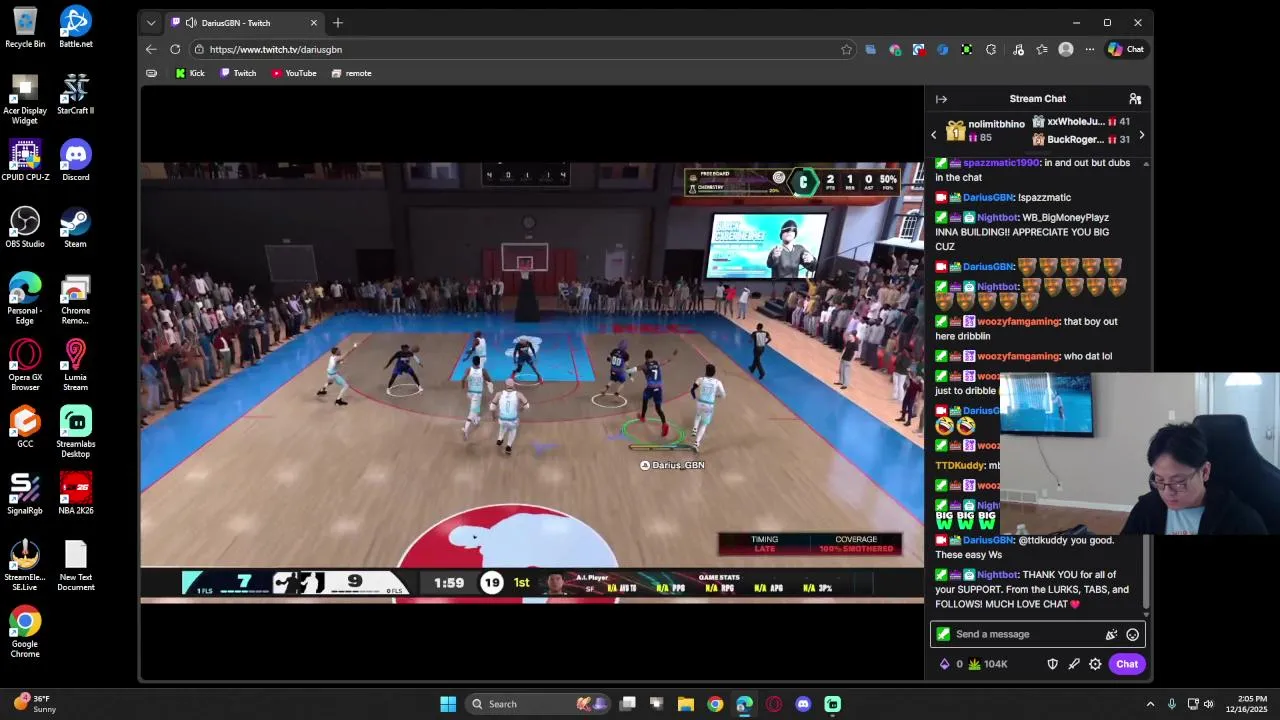Open Steam desktop shortcut
The width and height of the screenshot is (1280, 720).
pos(75,228)
